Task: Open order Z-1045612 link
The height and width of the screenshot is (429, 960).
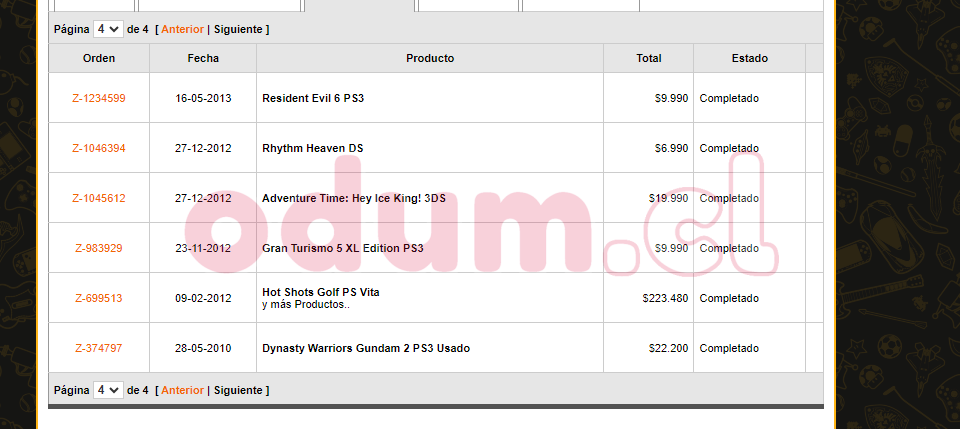Action: coord(99,198)
